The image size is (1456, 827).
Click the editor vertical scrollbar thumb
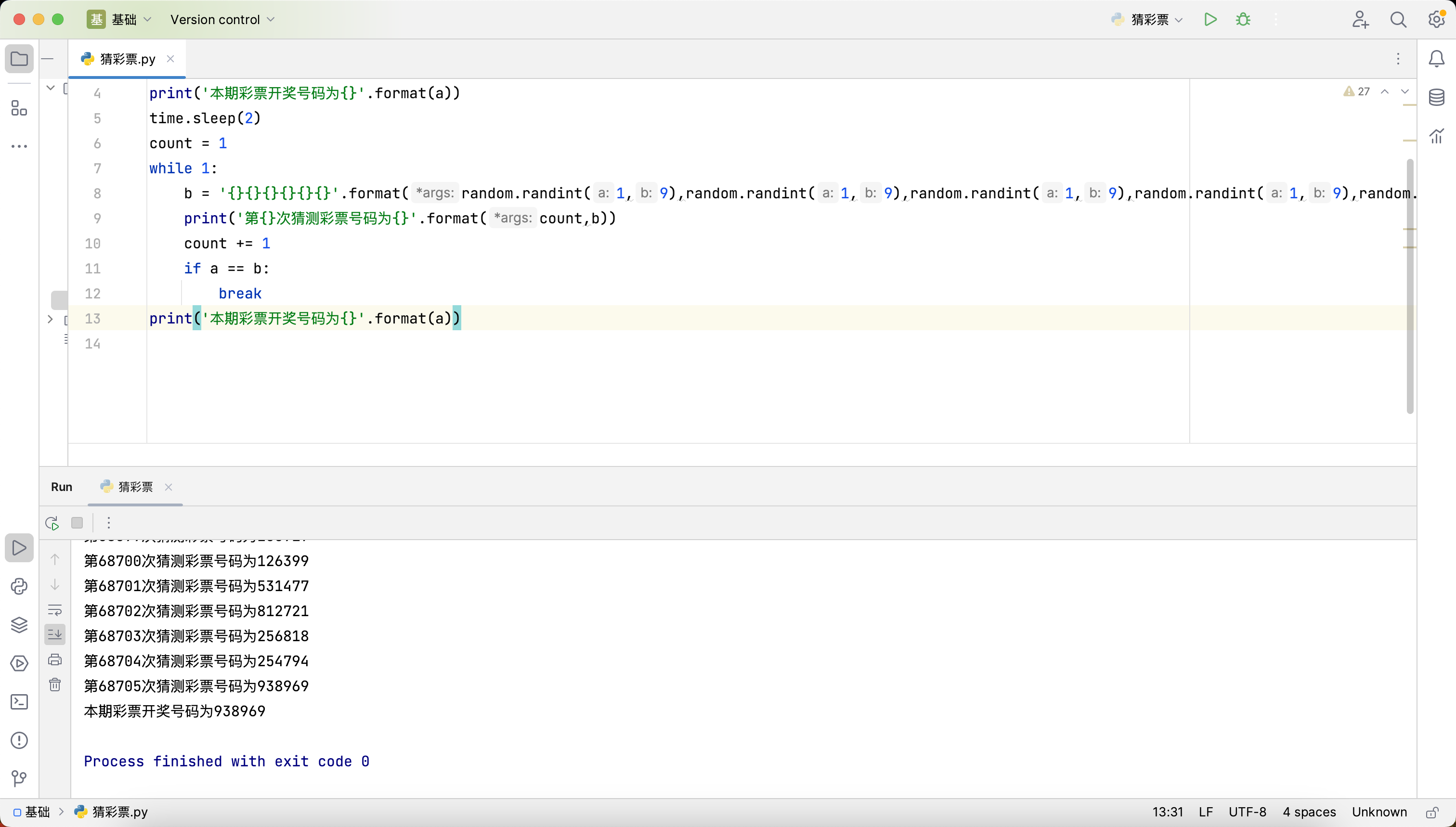(1410, 287)
